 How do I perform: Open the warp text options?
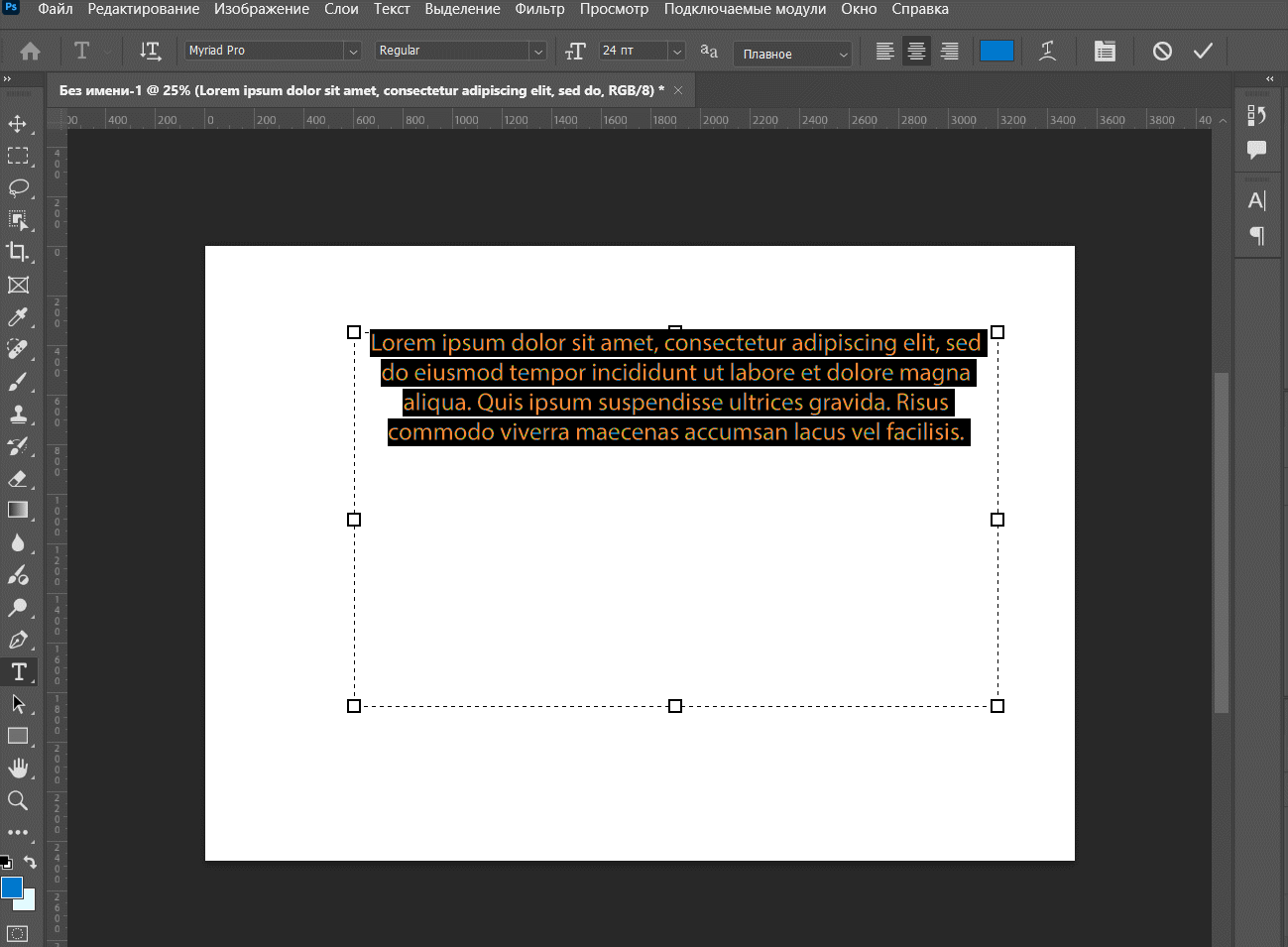click(1047, 52)
